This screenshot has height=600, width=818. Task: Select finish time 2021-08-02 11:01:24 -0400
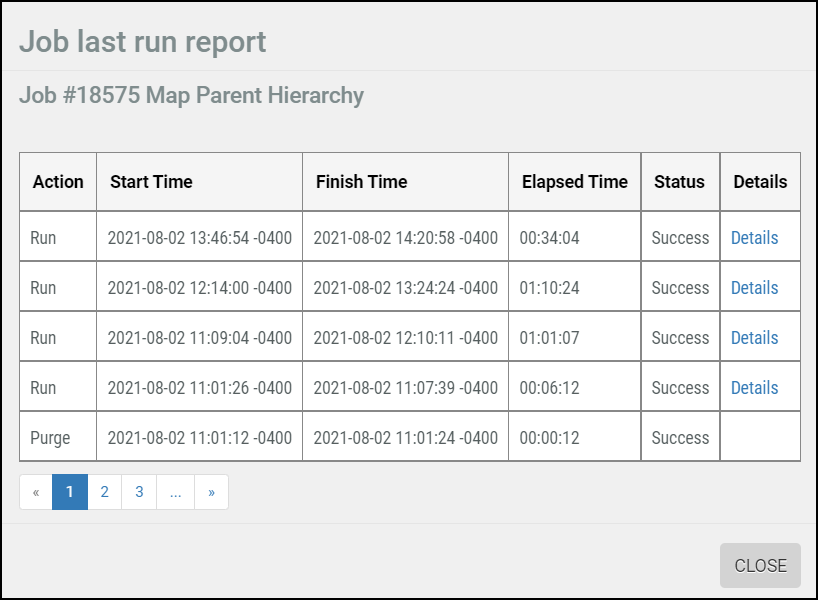coord(405,438)
